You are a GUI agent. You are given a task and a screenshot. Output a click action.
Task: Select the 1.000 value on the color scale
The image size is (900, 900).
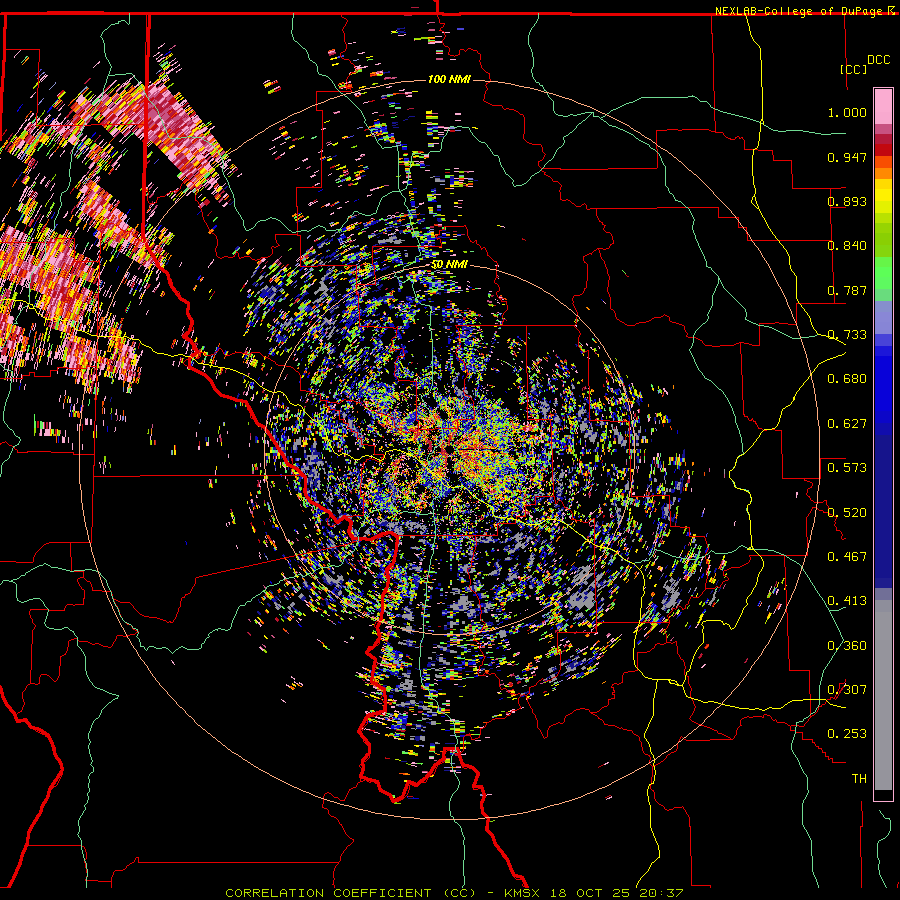[x=847, y=112]
